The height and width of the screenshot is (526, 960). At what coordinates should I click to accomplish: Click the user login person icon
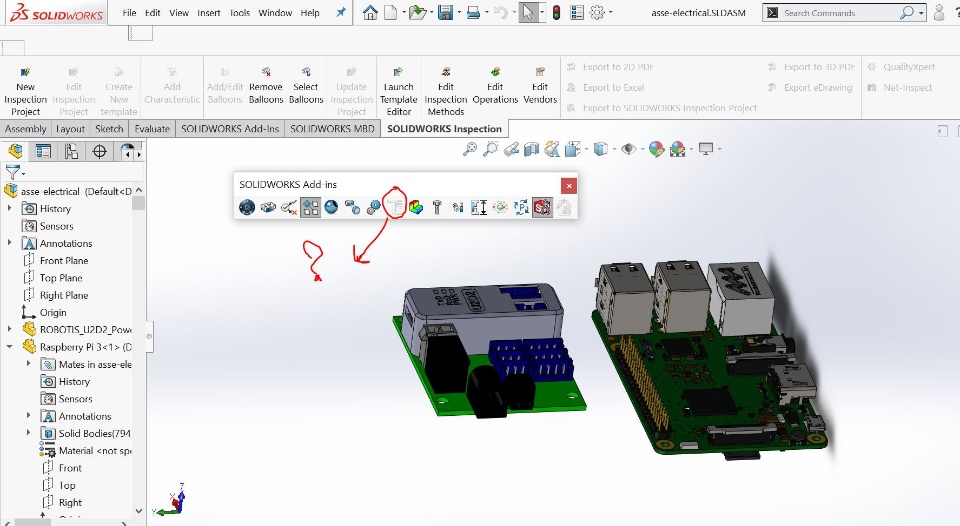[x=939, y=12]
